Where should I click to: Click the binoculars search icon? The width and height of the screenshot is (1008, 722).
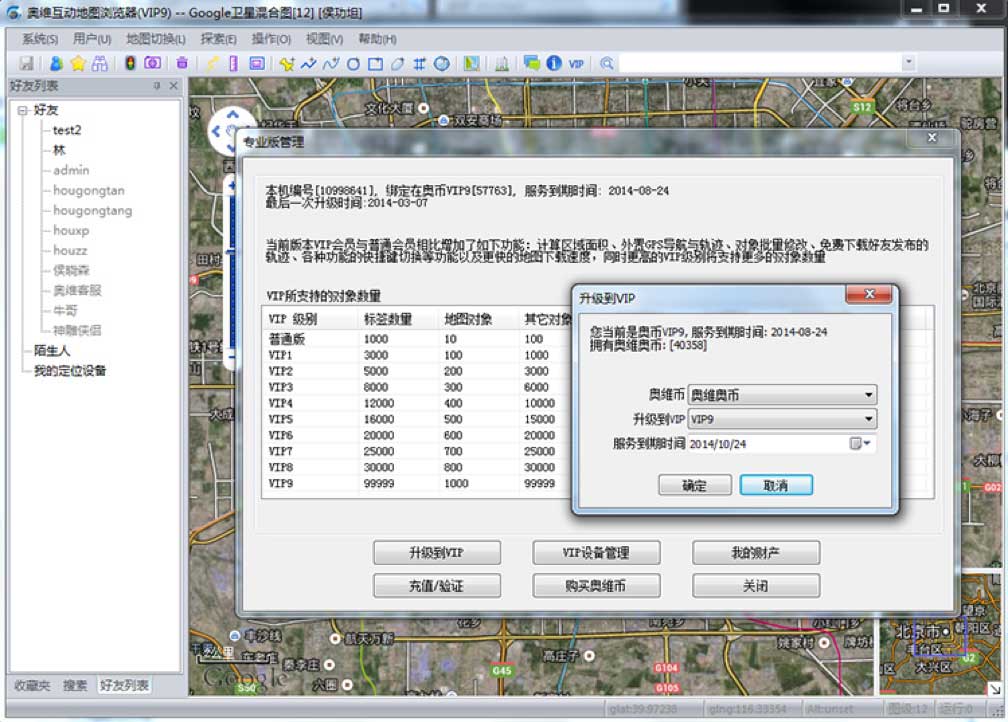tap(99, 63)
